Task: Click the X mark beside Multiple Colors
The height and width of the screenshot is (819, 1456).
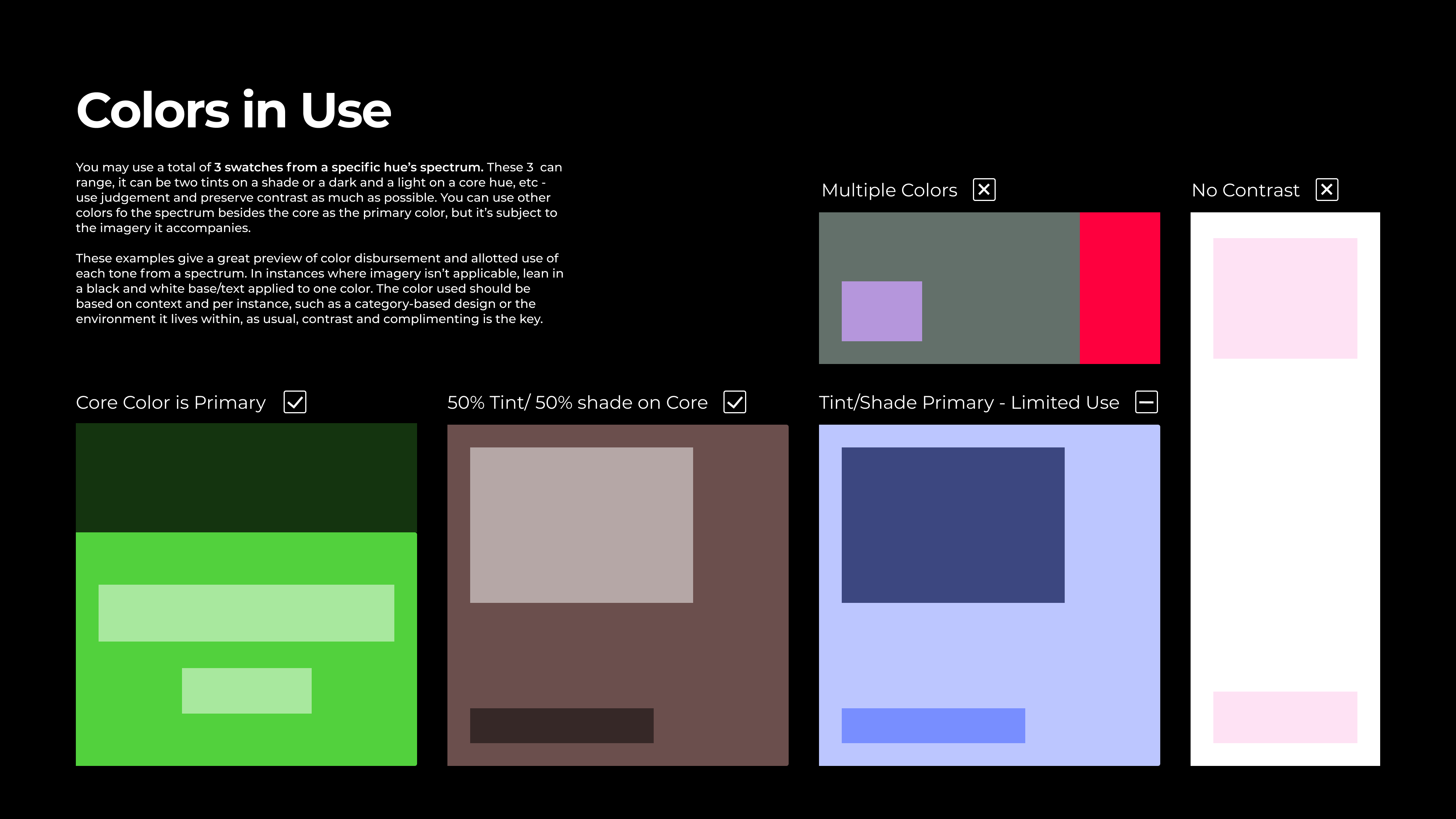Action: pos(984,189)
